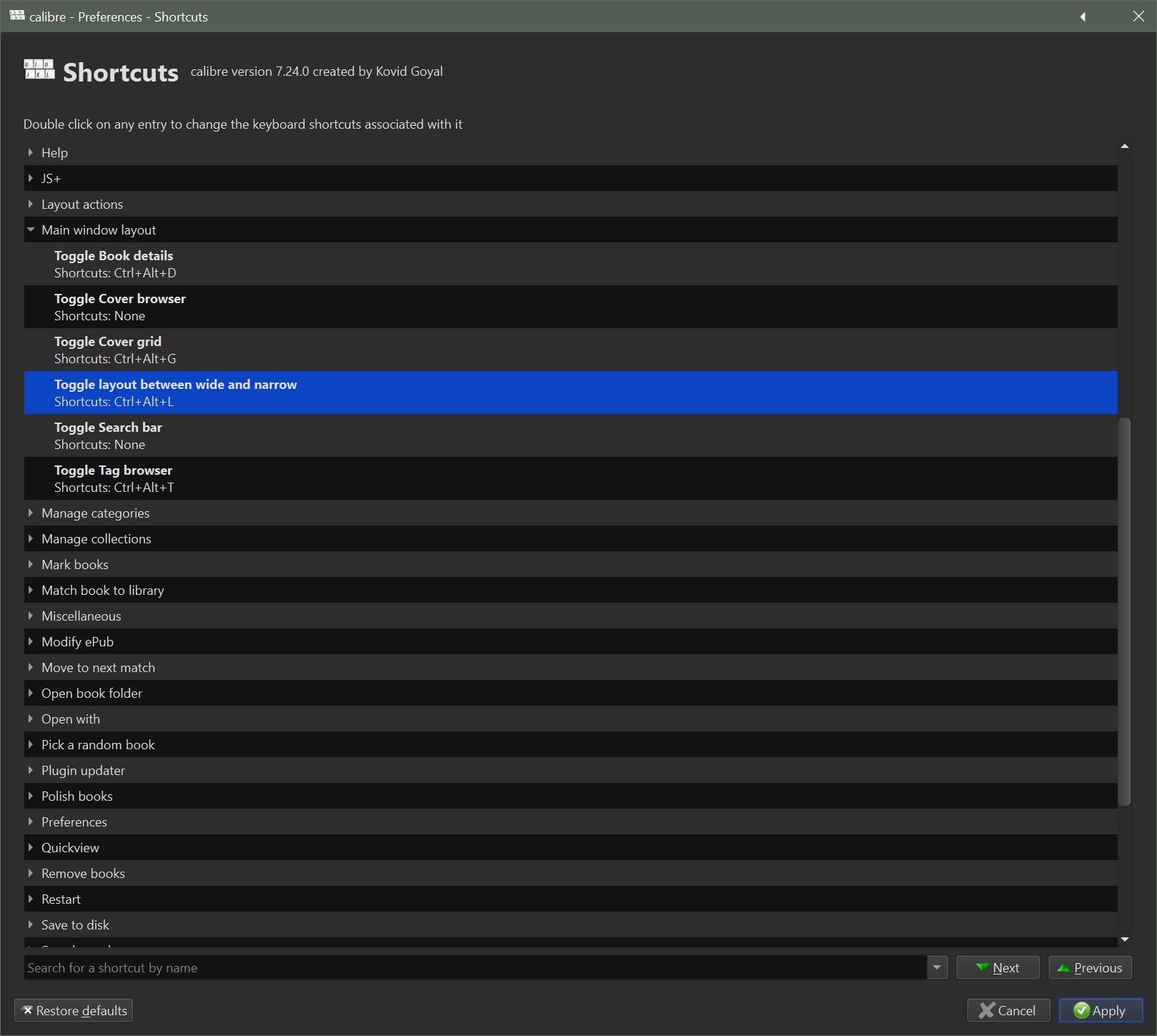Select the Toggle Cover browser entry
The width and height of the screenshot is (1157, 1036).
click(x=120, y=307)
